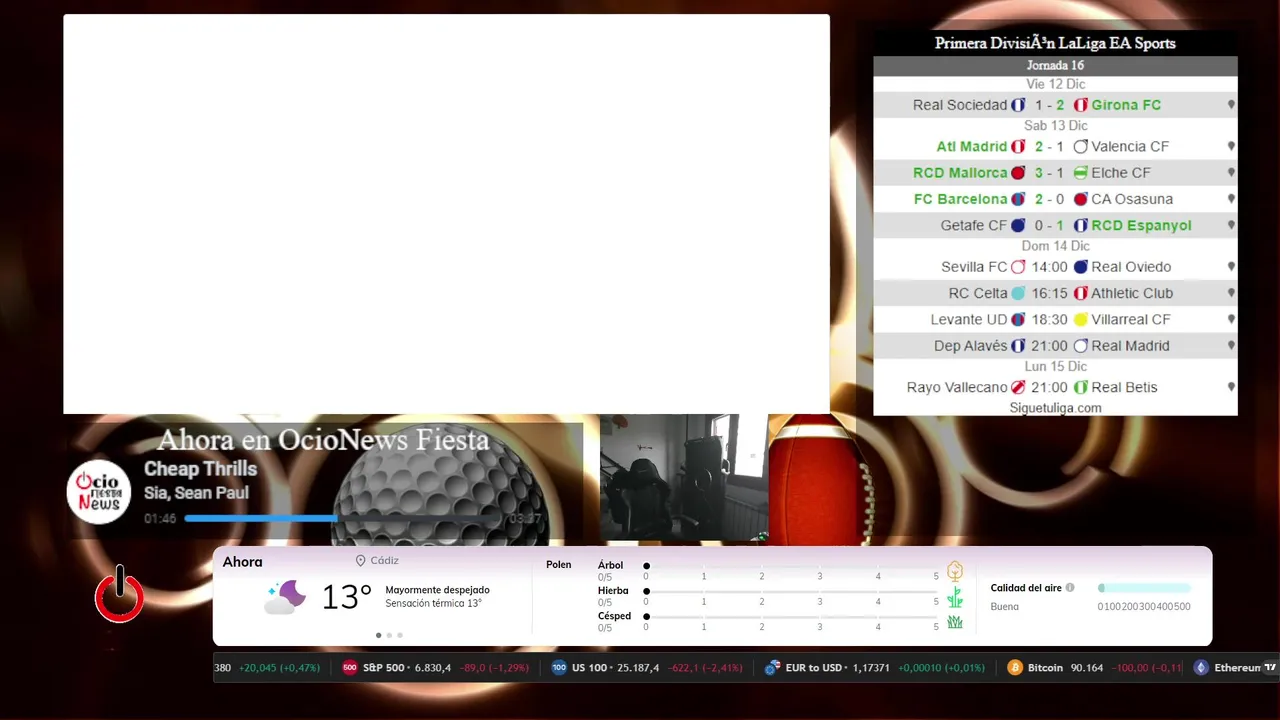Click the OcioNews Fiesta round logo

pos(99,491)
